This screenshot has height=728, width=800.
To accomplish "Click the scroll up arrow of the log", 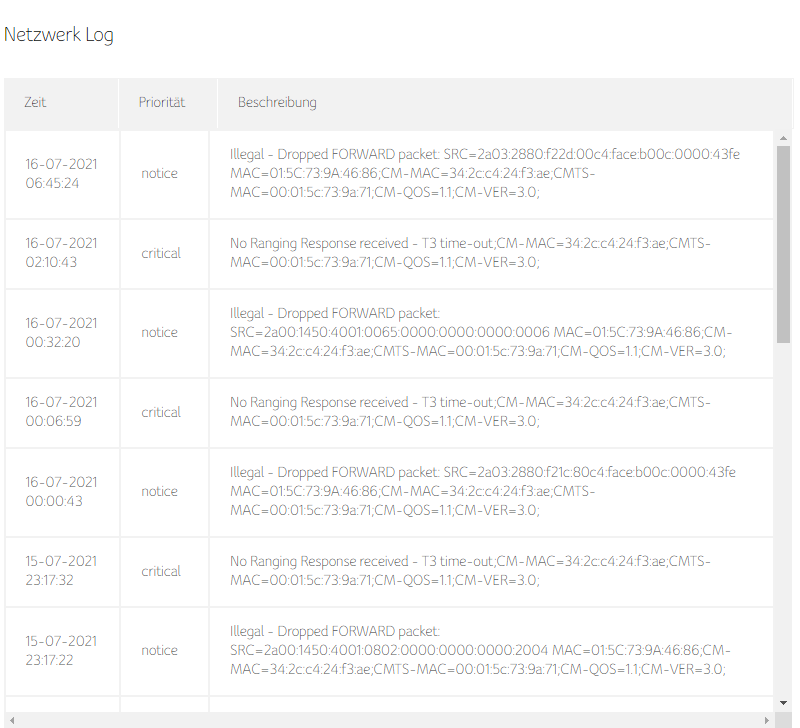I will (x=783, y=138).
